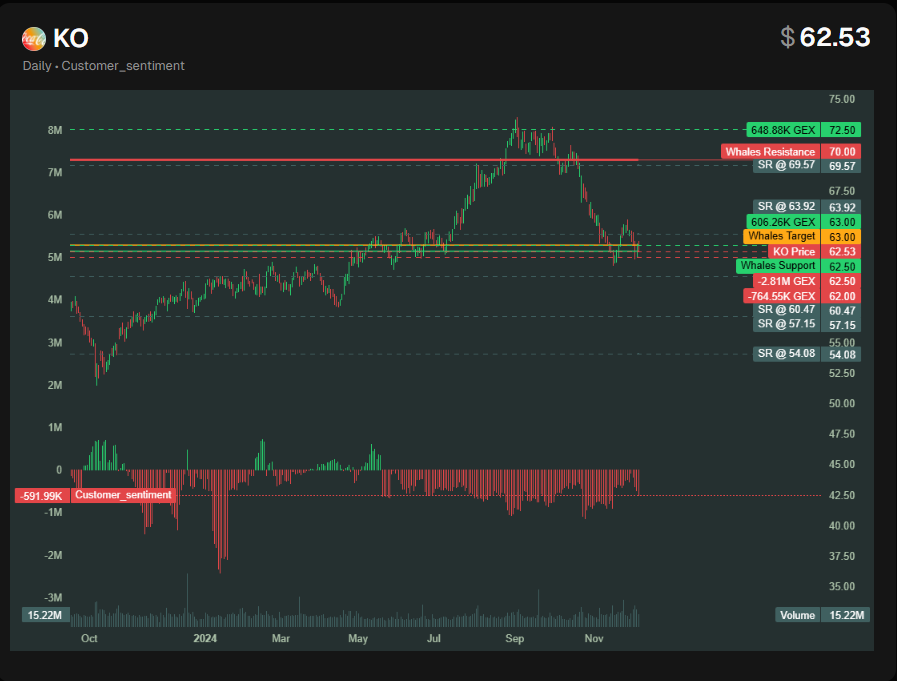Click the Daily • Customer_sentiment subtitle
This screenshot has height=681, width=897.
point(104,66)
